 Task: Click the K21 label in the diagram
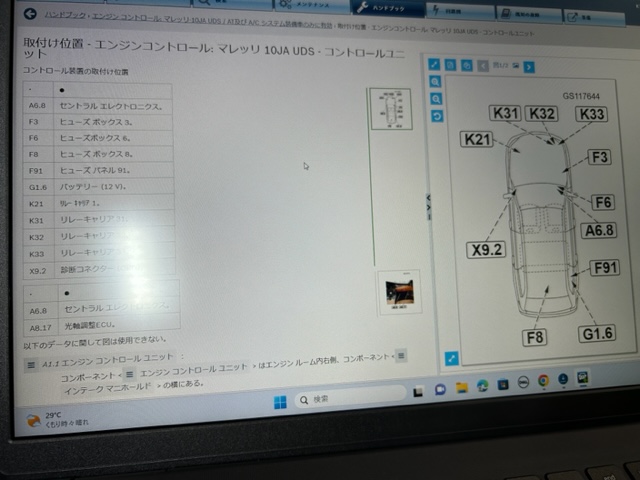[476, 139]
